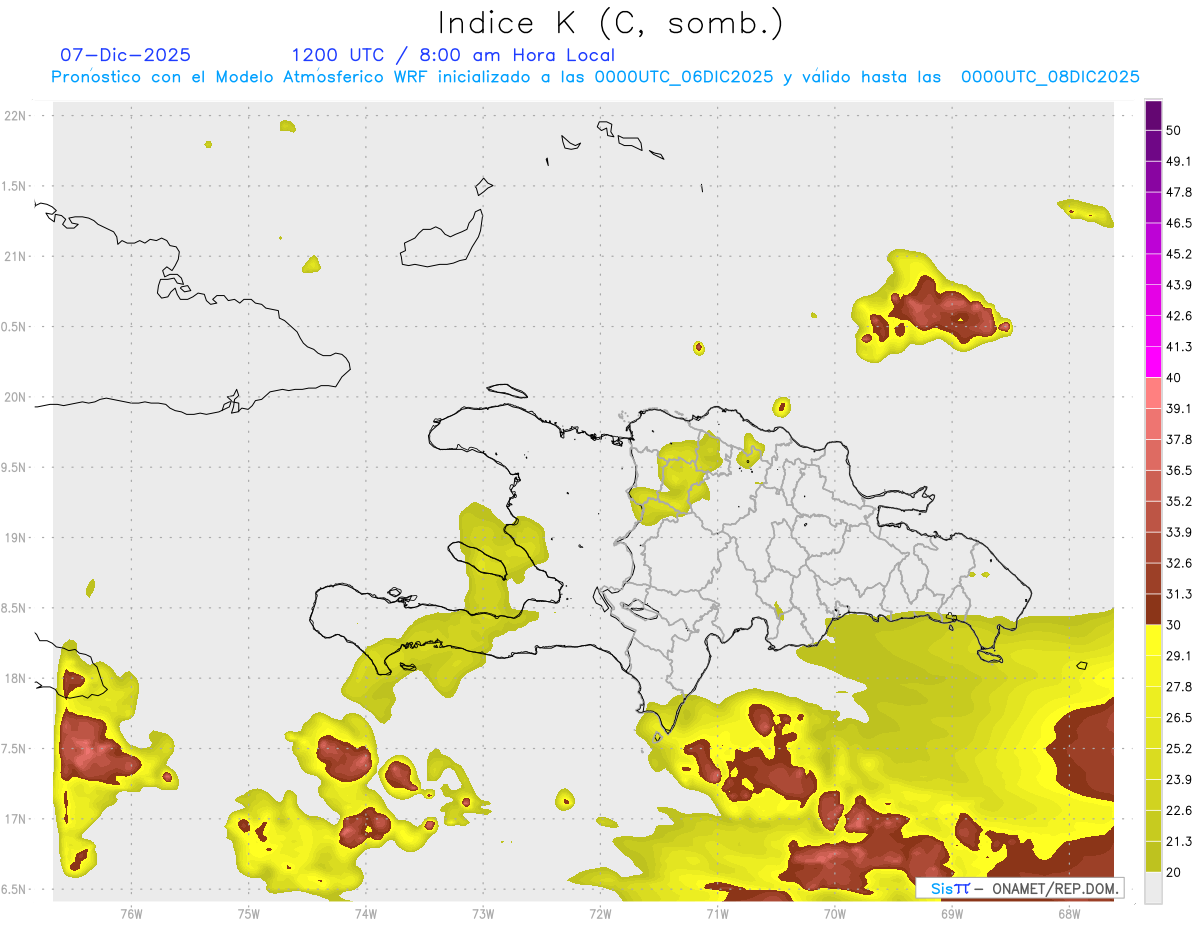Click the colorbar value "49.1"
1200x927 pixels.
click(1179, 161)
